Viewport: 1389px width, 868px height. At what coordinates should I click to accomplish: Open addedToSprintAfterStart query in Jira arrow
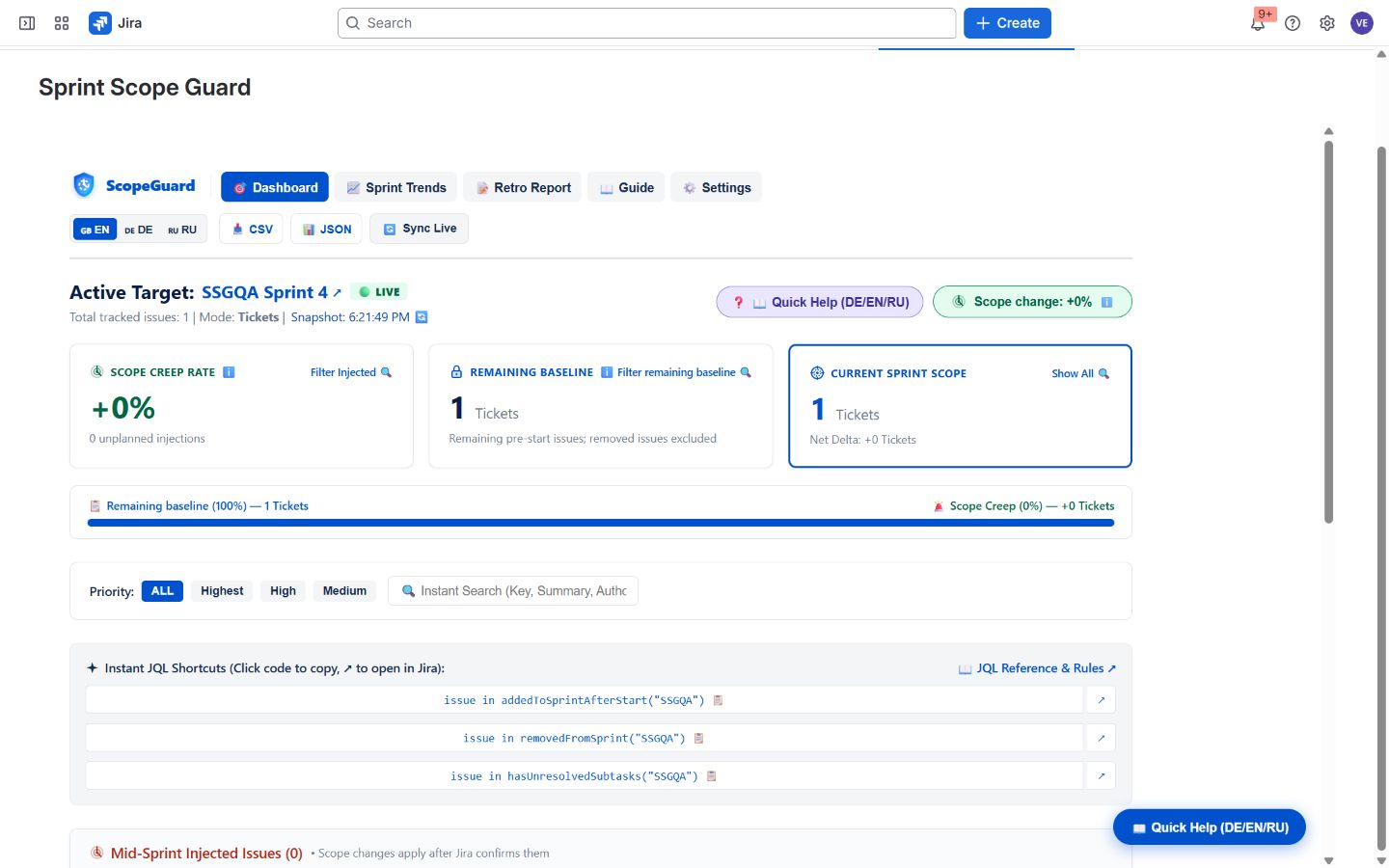[x=1101, y=700]
